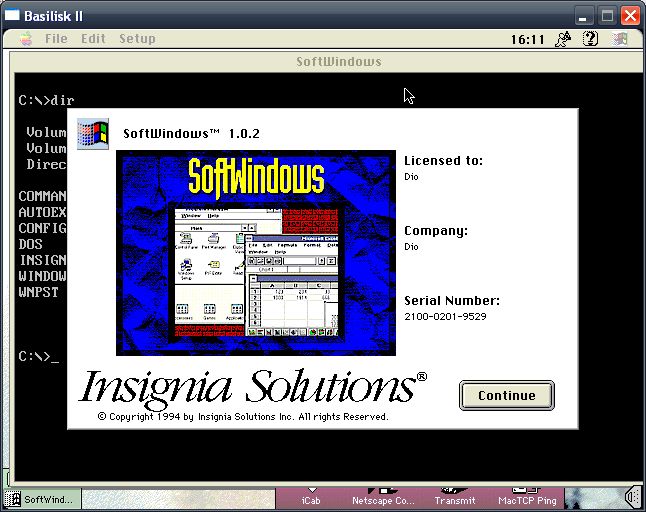Image resolution: width=646 pixels, height=512 pixels.
Task: Click the 'SoftWindows 1.0.2' title text
Action: tap(192, 133)
